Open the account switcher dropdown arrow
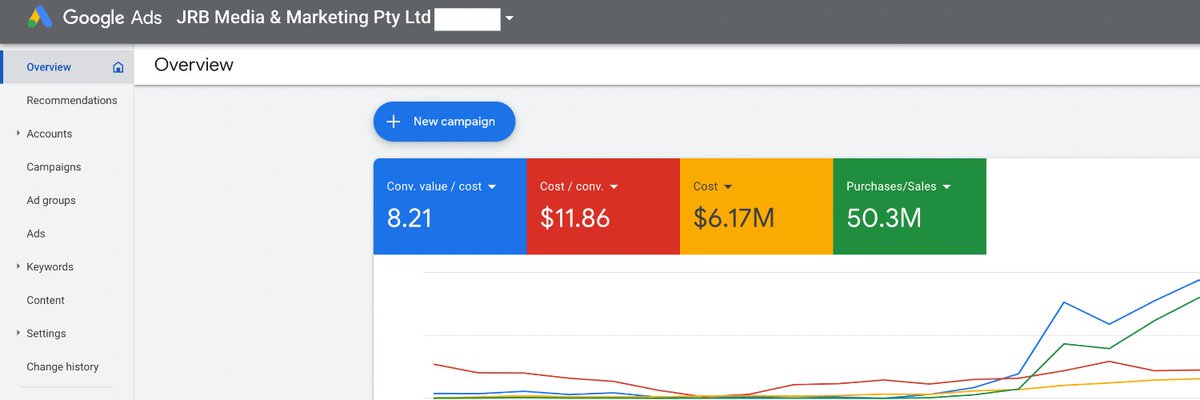Viewport: 1200px width, 400px height. [x=510, y=18]
